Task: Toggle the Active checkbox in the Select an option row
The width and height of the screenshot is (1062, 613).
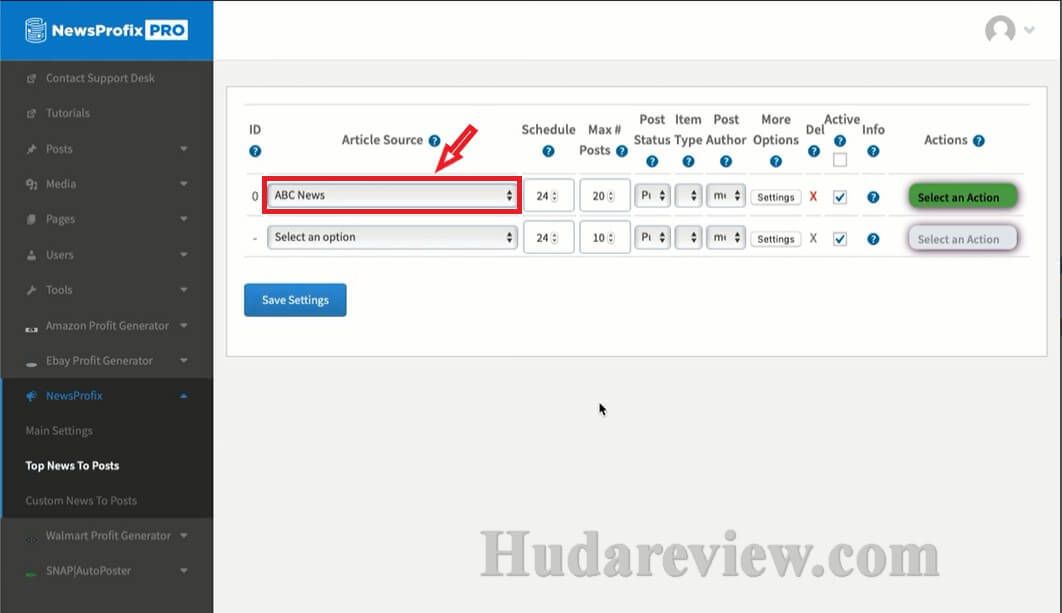Action: tap(840, 239)
